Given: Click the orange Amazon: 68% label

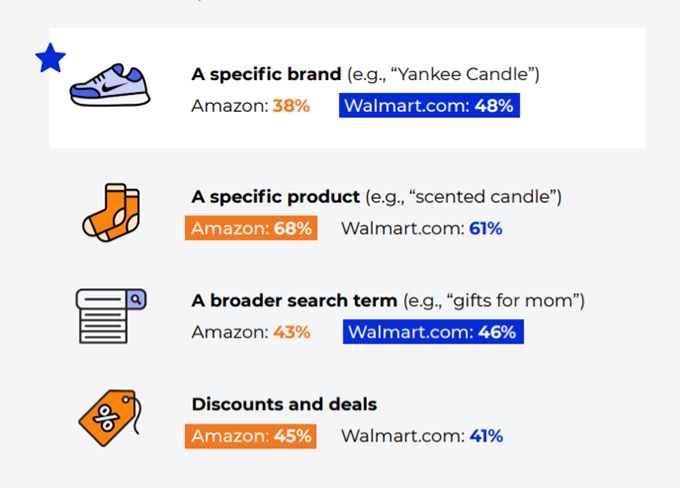Looking at the screenshot, I should 251,228.
